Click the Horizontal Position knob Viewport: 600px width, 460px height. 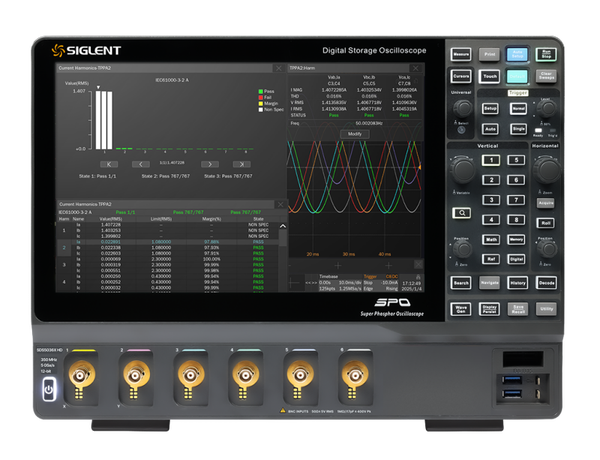tap(547, 250)
